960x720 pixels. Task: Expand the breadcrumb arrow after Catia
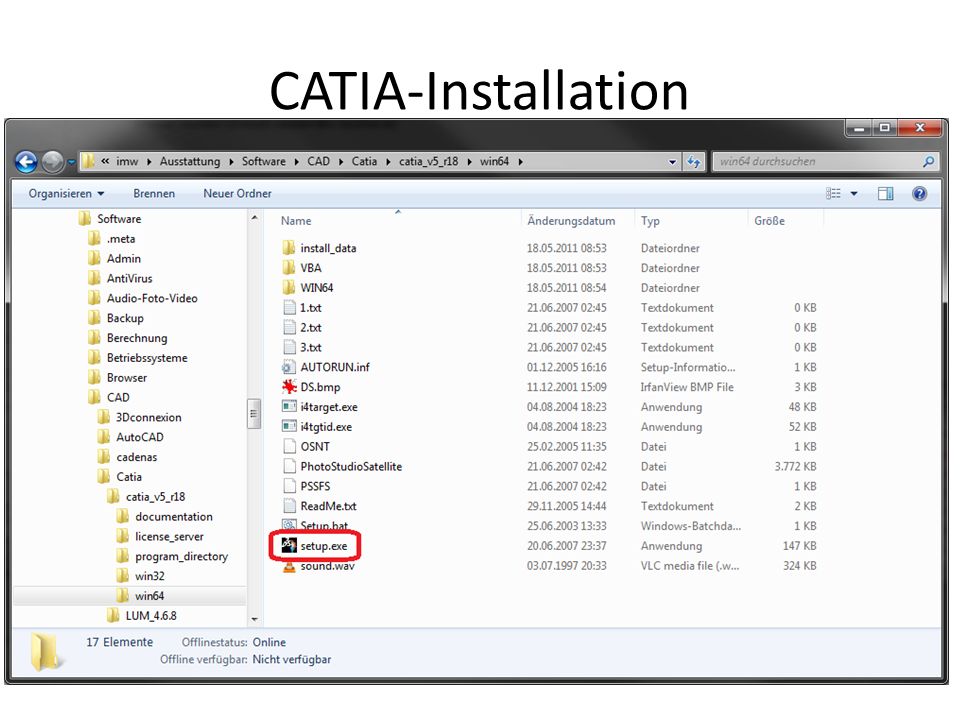388,162
